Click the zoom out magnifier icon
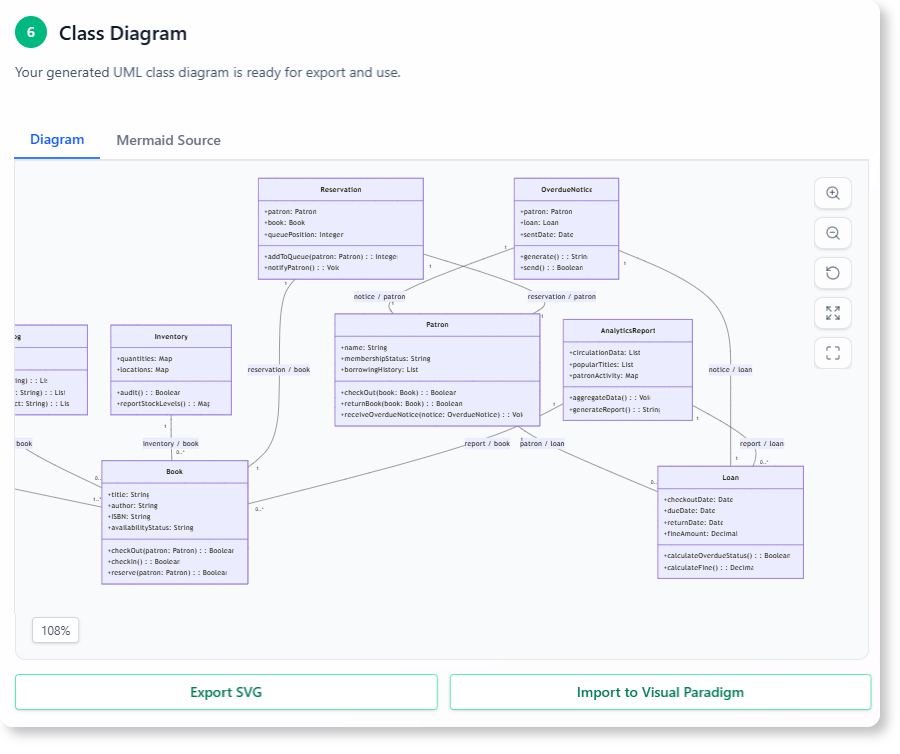Viewport: 900px width, 754px height. [832, 233]
